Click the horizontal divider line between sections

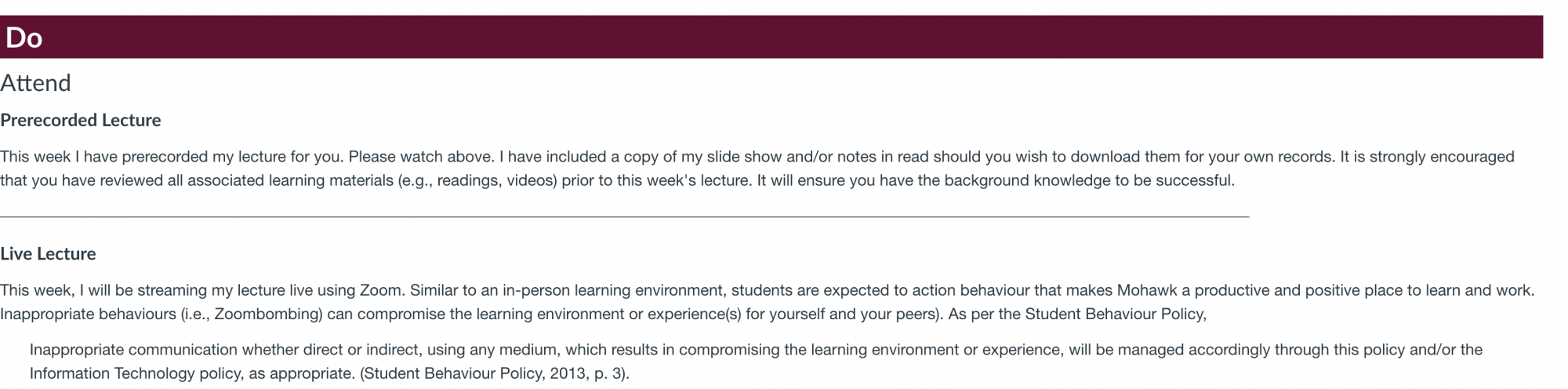[624, 216]
